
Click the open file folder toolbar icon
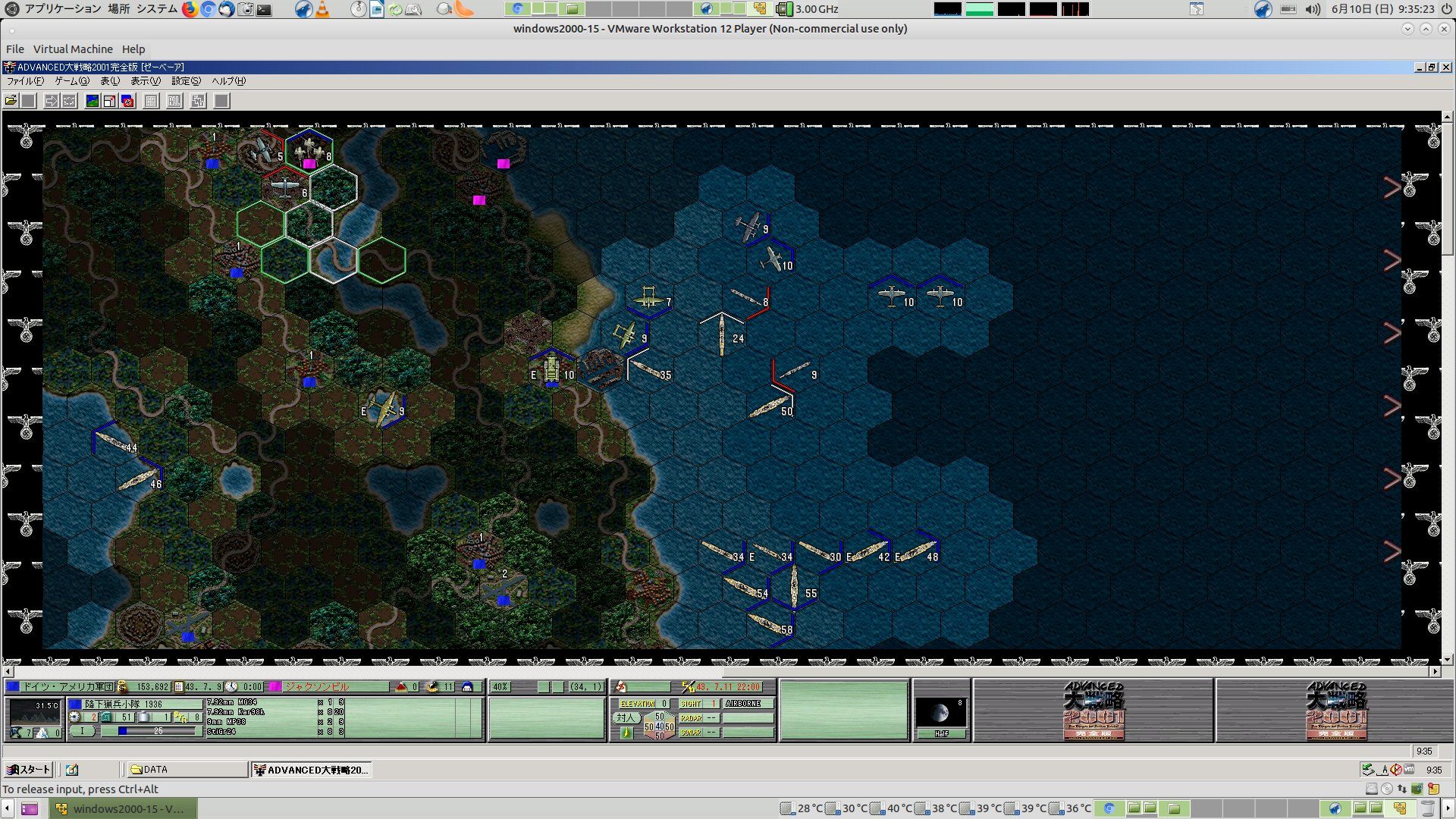click(x=11, y=101)
